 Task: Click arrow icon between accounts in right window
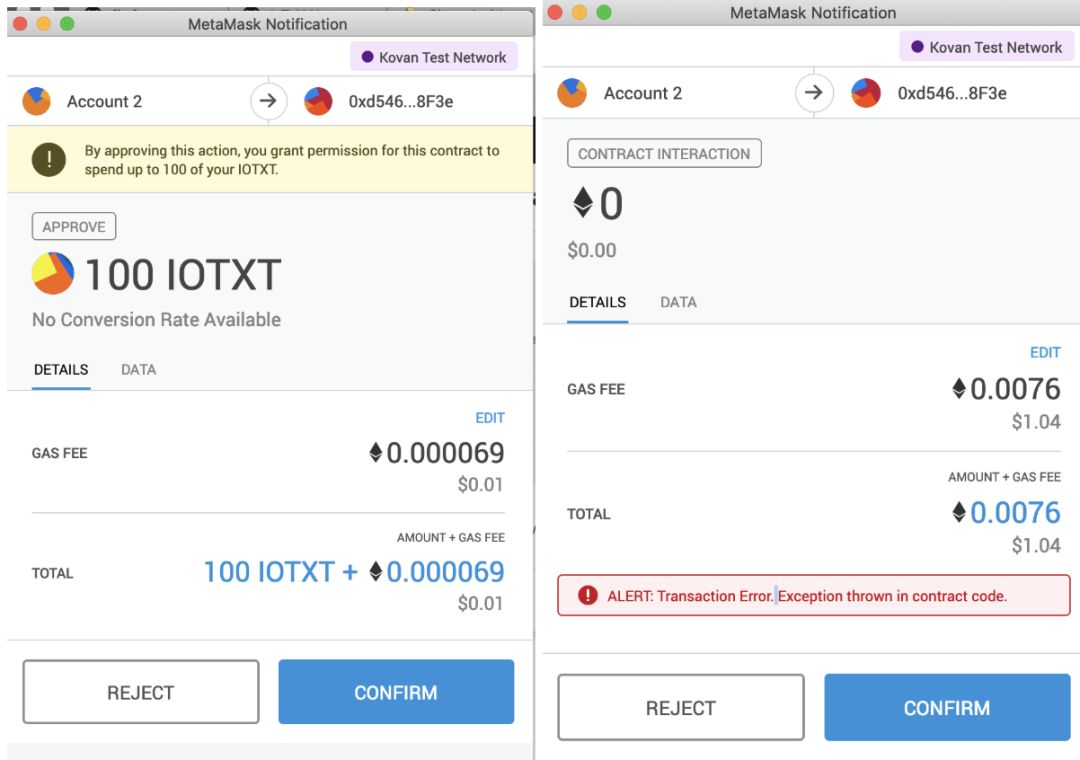(x=813, y=92)
